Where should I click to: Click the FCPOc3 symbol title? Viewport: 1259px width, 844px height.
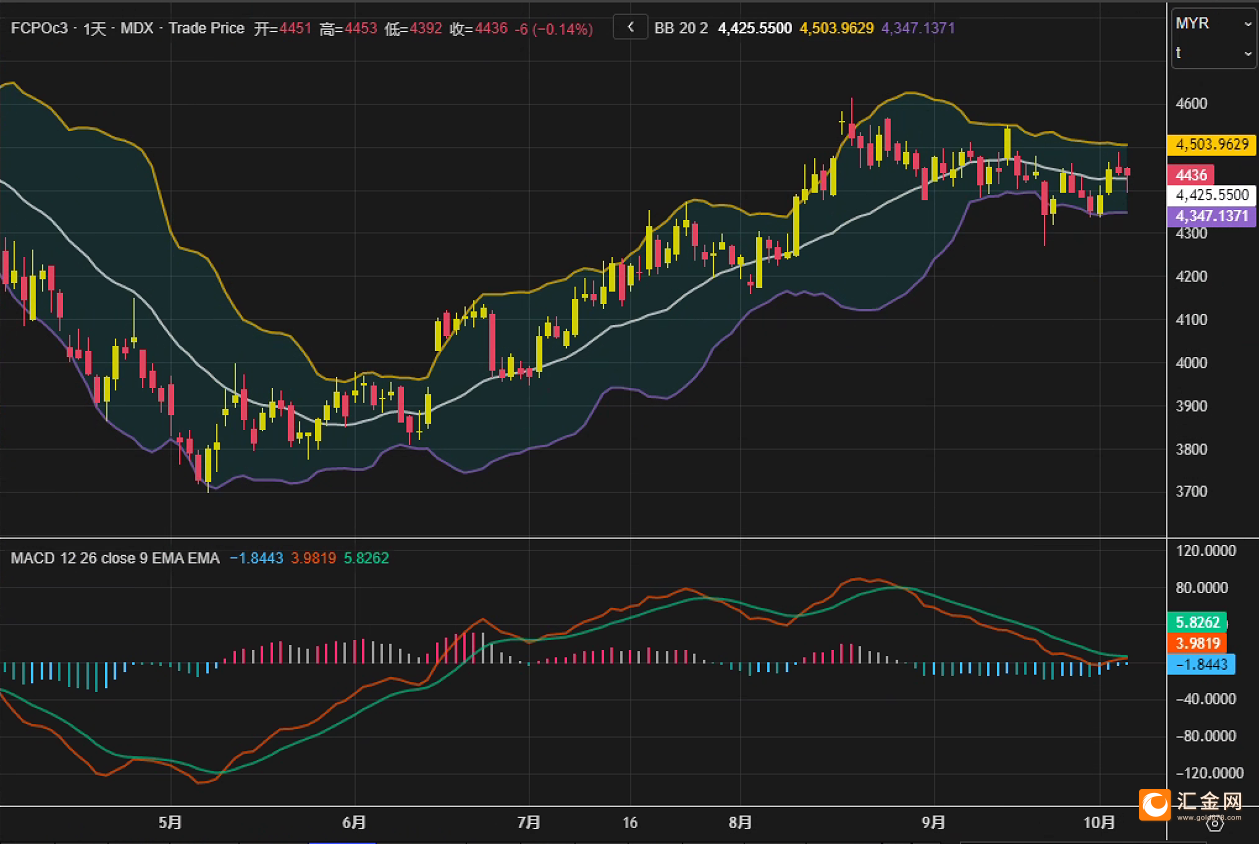click(x=39, y=29)
